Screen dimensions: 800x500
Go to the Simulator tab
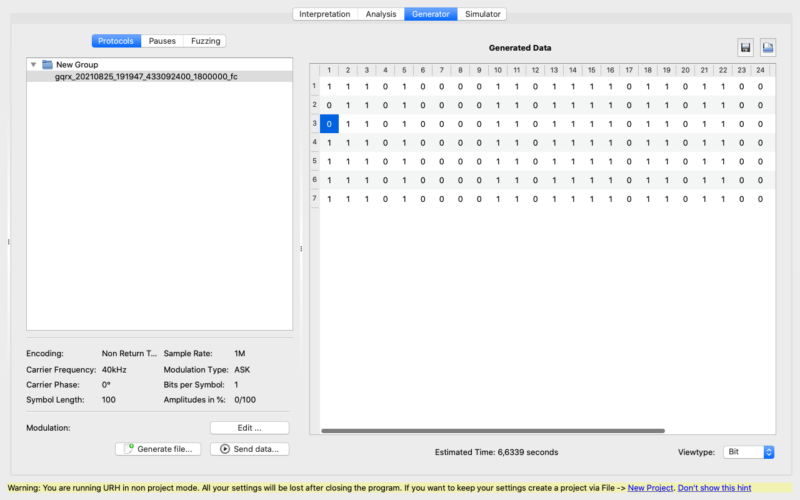click(483, 14)
